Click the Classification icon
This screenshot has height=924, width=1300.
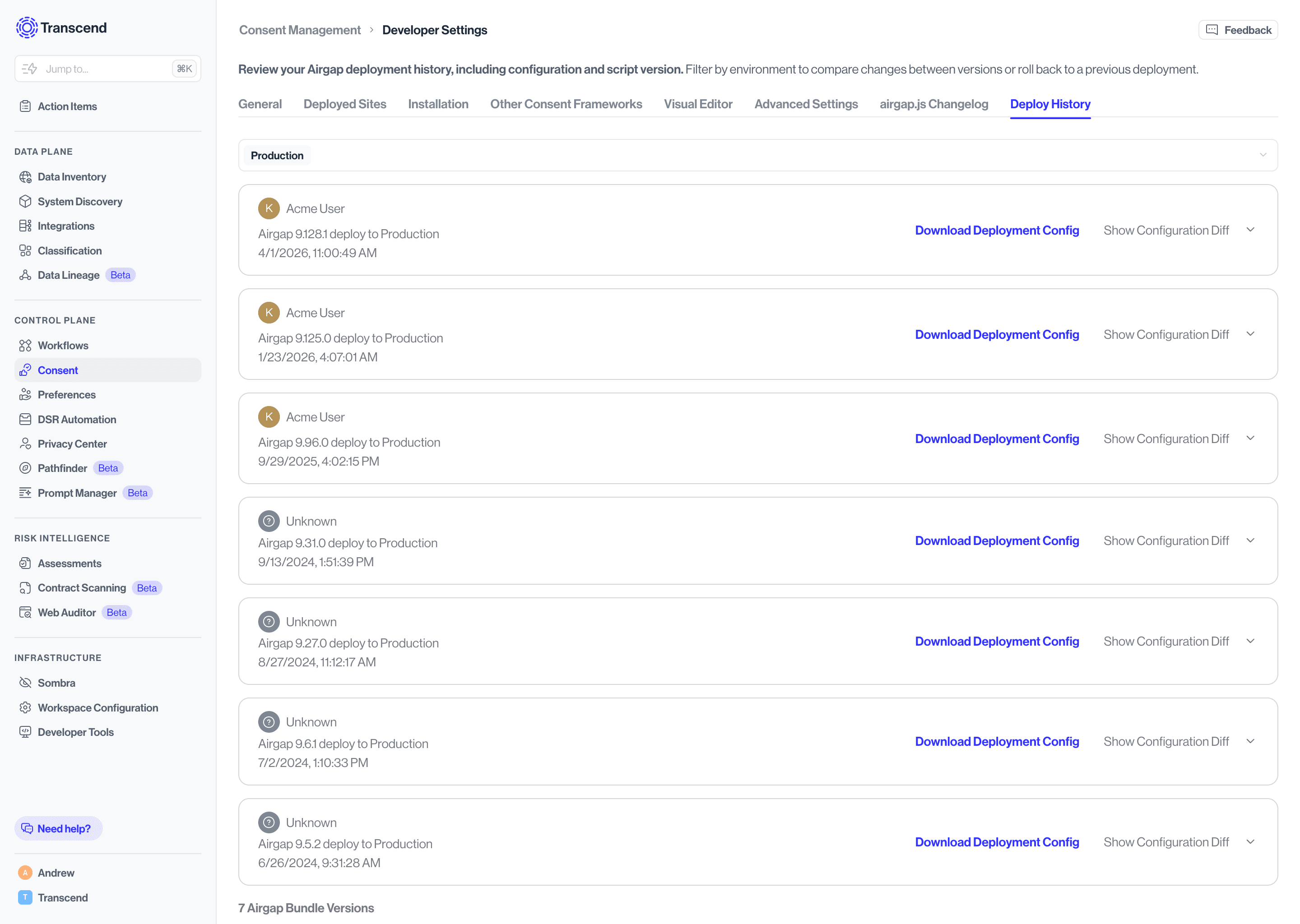tap(25, 251)
